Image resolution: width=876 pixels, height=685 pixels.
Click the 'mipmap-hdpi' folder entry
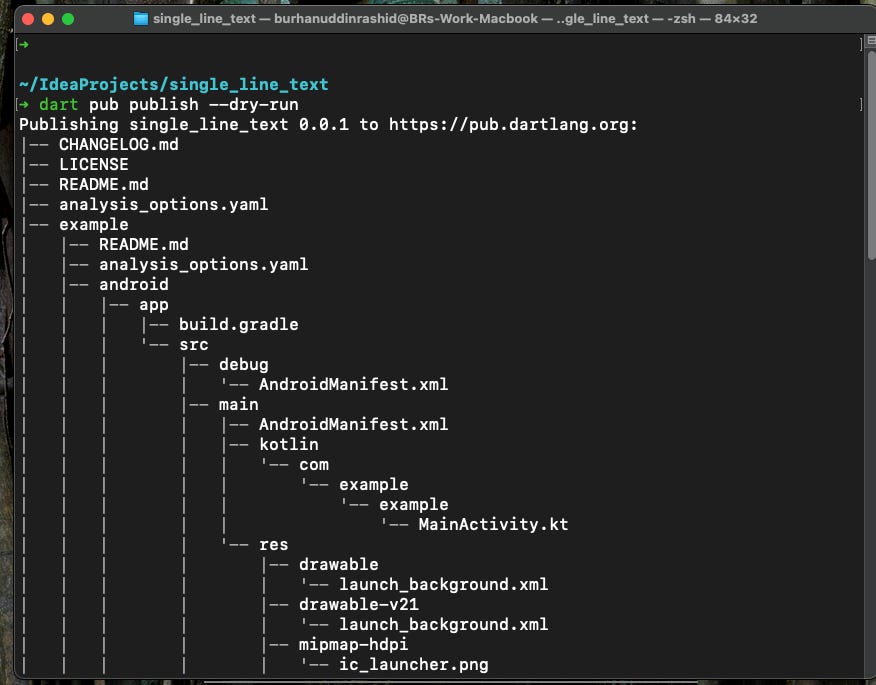pyautogui.click(x=353, y=645)
